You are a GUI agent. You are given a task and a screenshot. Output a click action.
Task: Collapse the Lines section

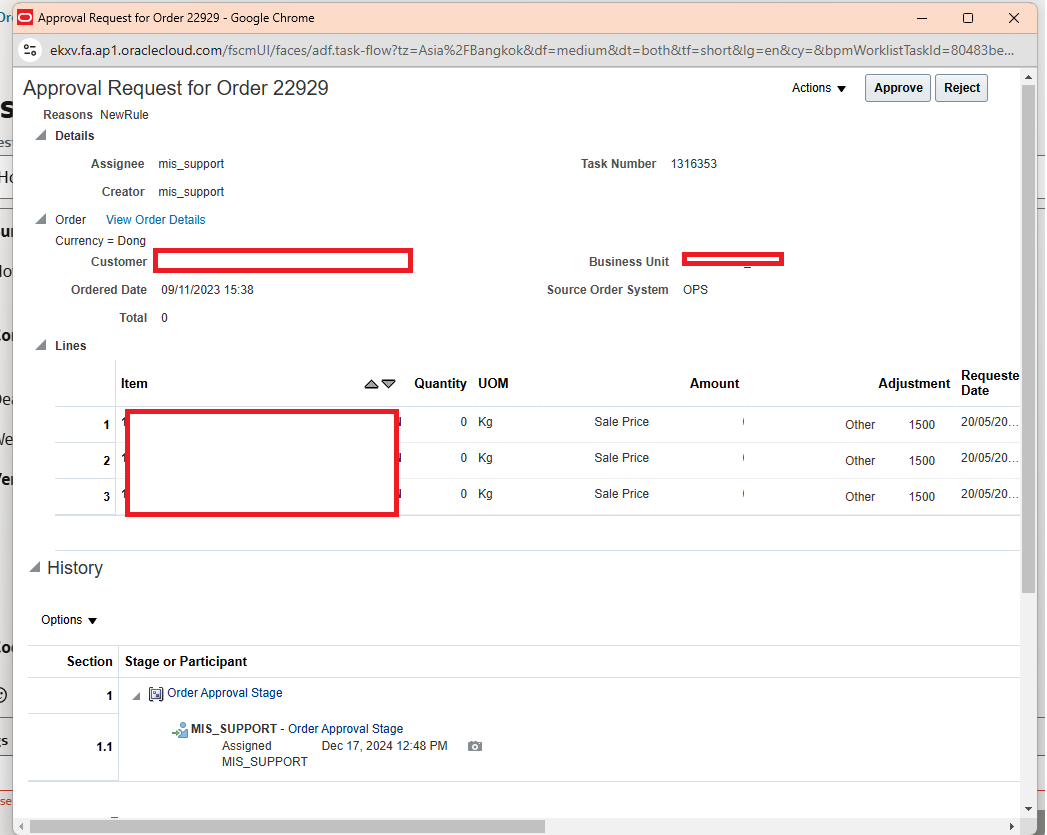point(40,345)
